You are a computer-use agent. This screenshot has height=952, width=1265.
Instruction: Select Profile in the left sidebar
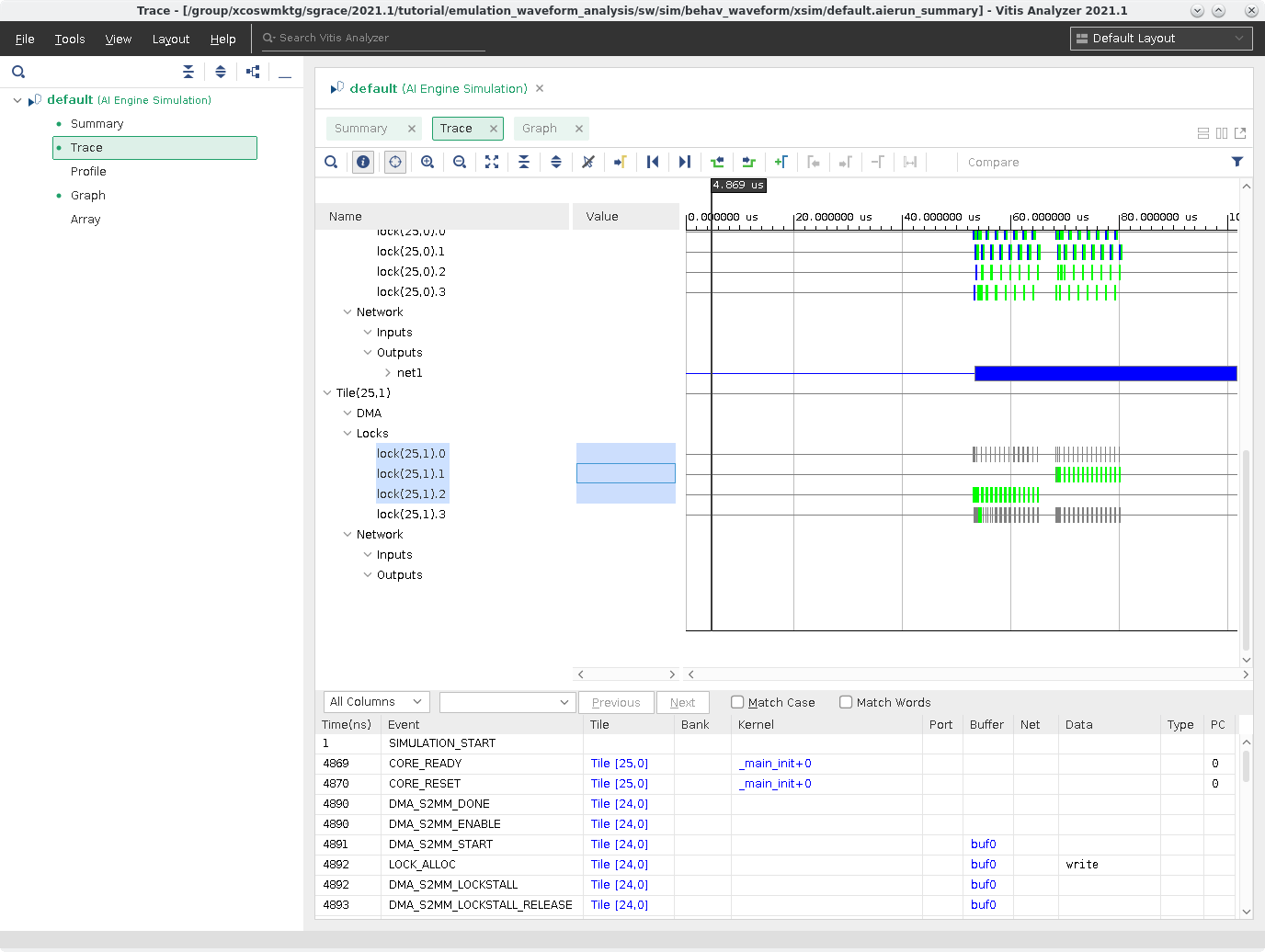(88, 172)
